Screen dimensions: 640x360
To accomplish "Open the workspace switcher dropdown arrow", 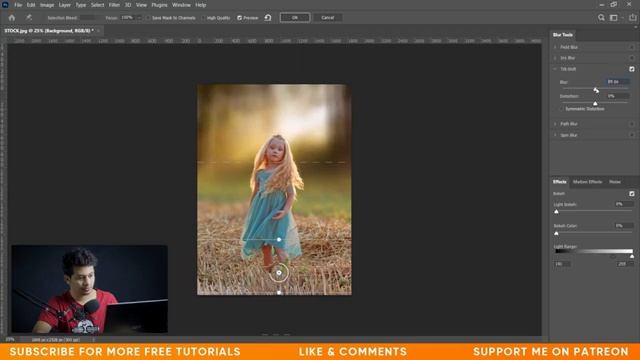I will pos(622,18).
